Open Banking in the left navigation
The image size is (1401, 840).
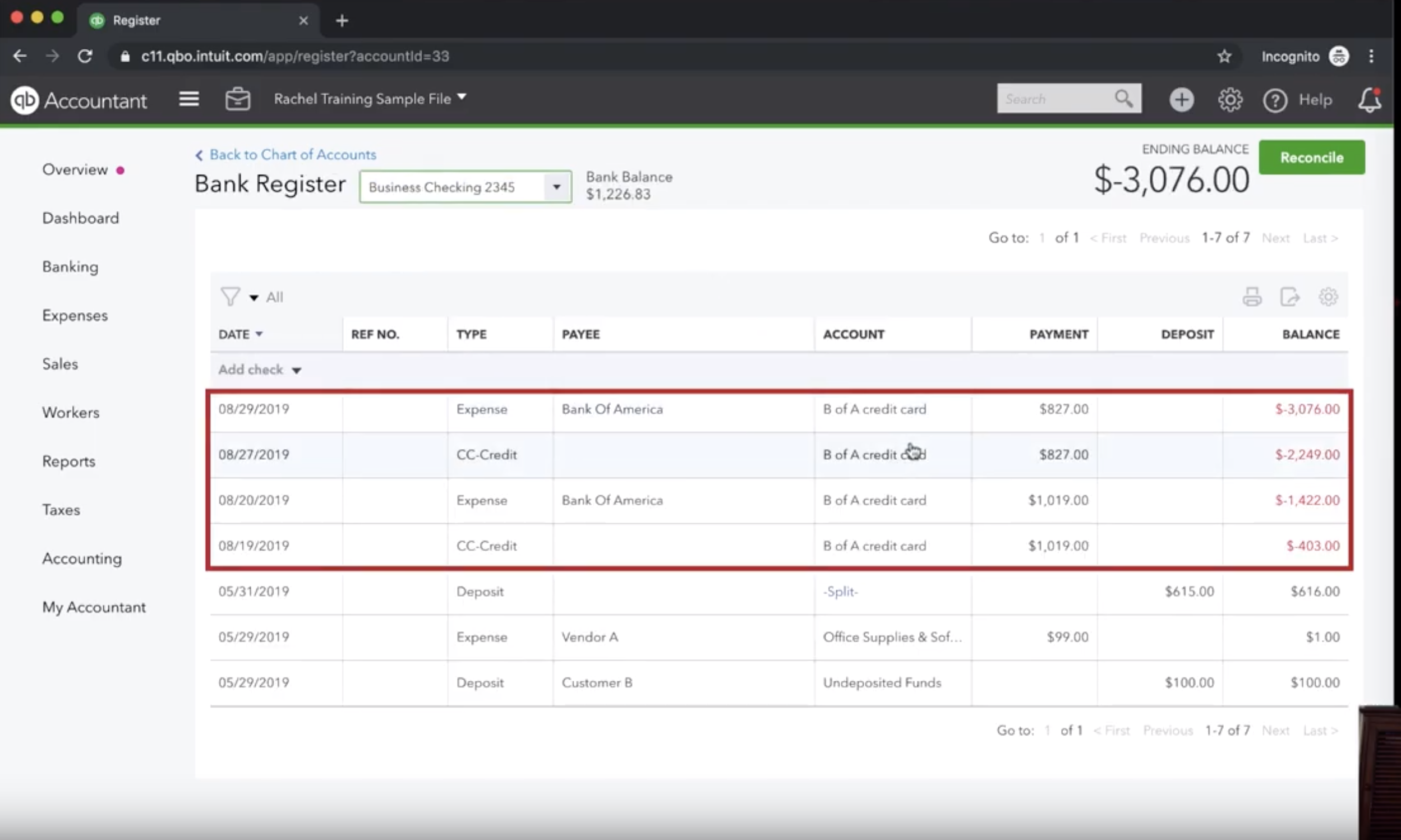point(70,266)
